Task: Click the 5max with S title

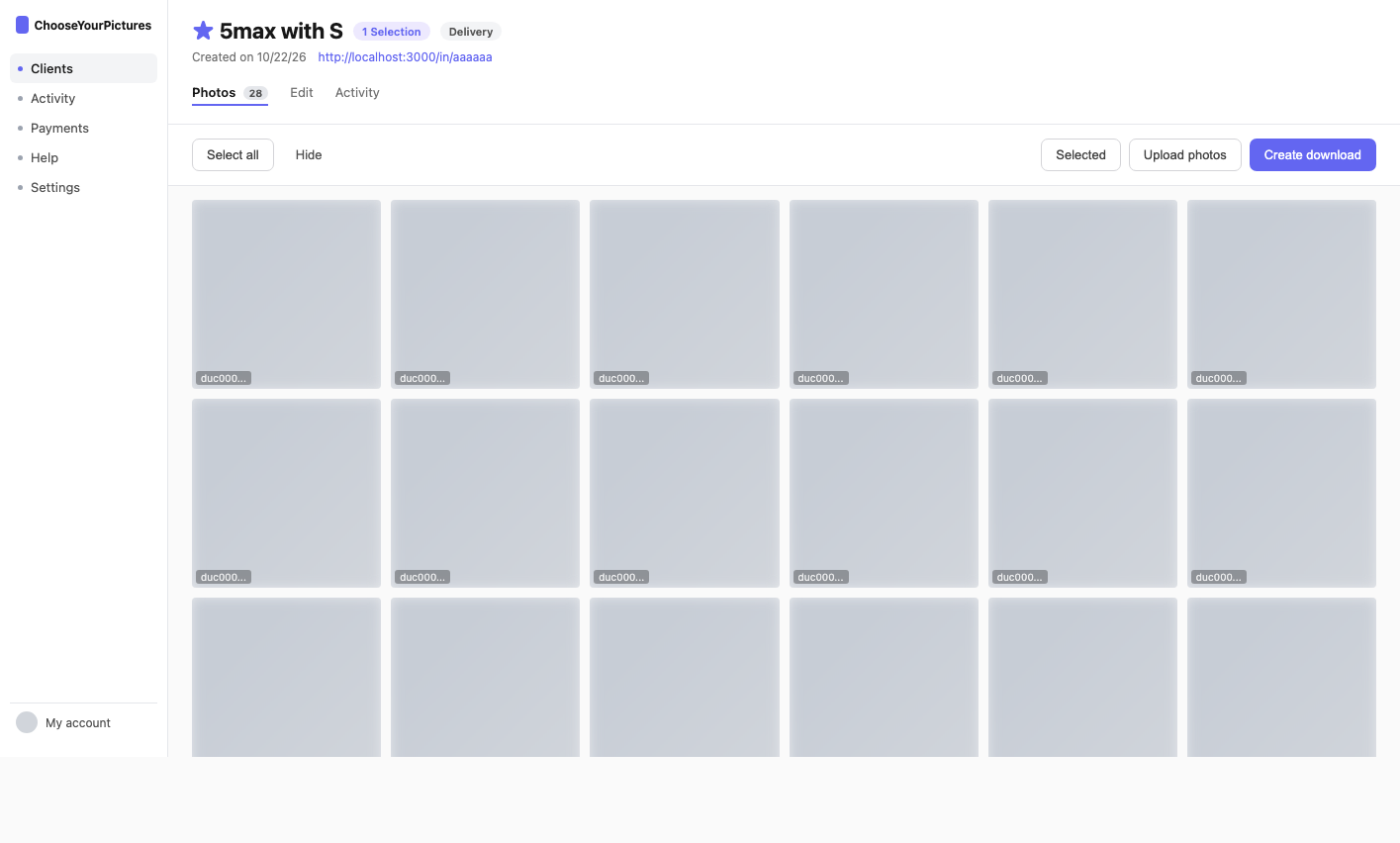Action: (281, 31)
